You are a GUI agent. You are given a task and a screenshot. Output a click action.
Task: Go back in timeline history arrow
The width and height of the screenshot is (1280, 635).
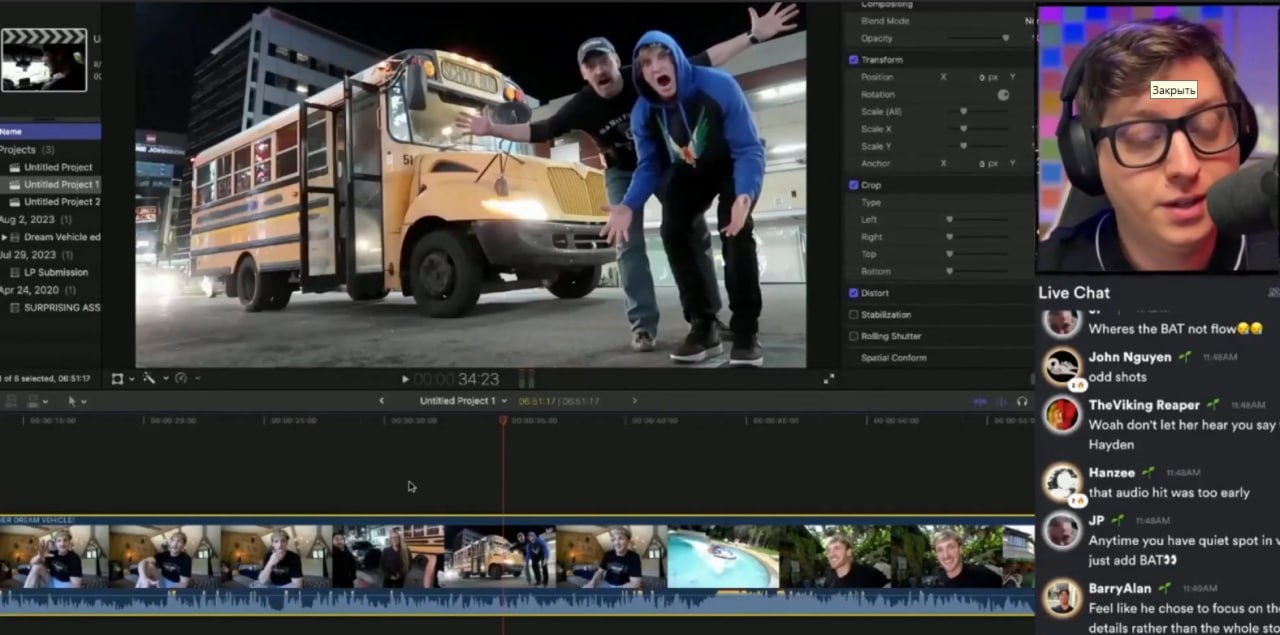pos(381,401)
